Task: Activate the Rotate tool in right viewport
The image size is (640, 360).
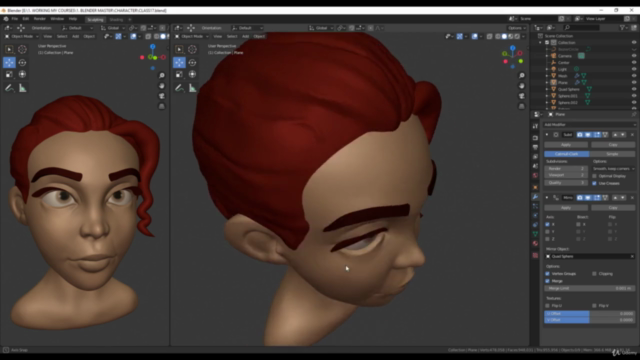Action: point(192,62)
